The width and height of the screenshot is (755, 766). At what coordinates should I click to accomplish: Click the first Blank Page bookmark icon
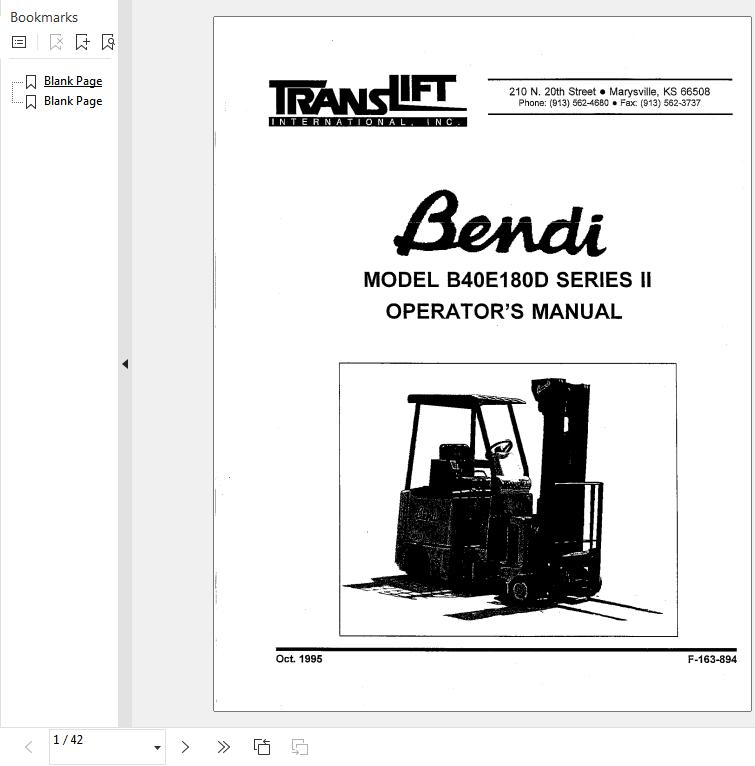(31, 82)
